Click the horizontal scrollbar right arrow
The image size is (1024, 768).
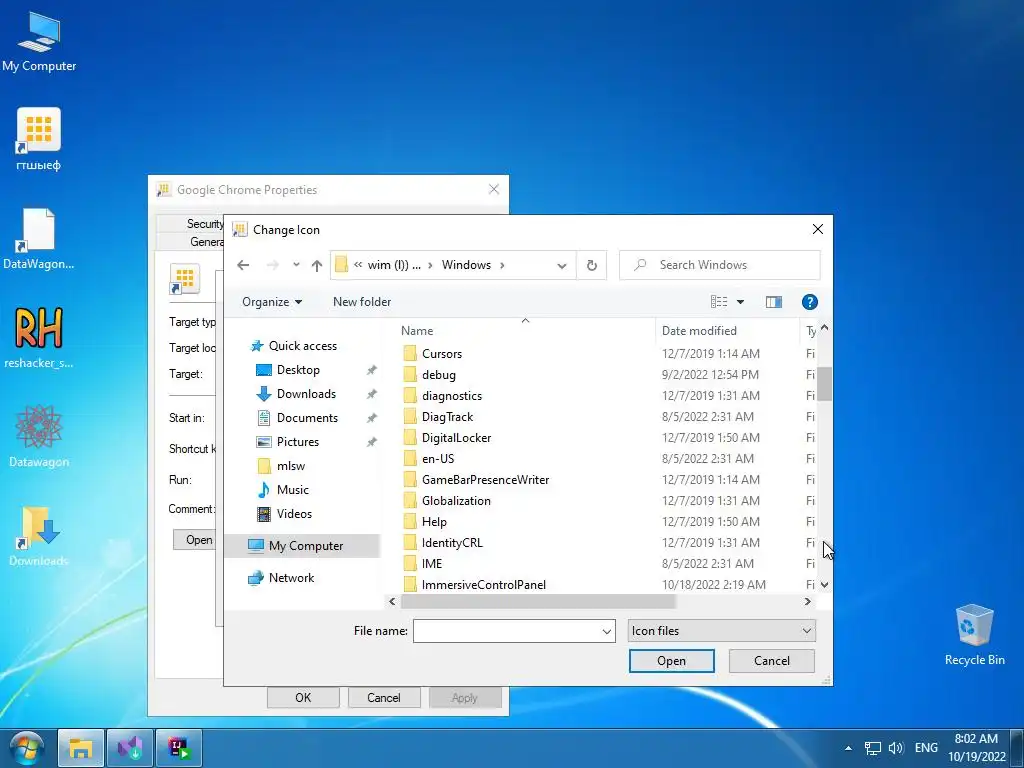coord(808,601)
